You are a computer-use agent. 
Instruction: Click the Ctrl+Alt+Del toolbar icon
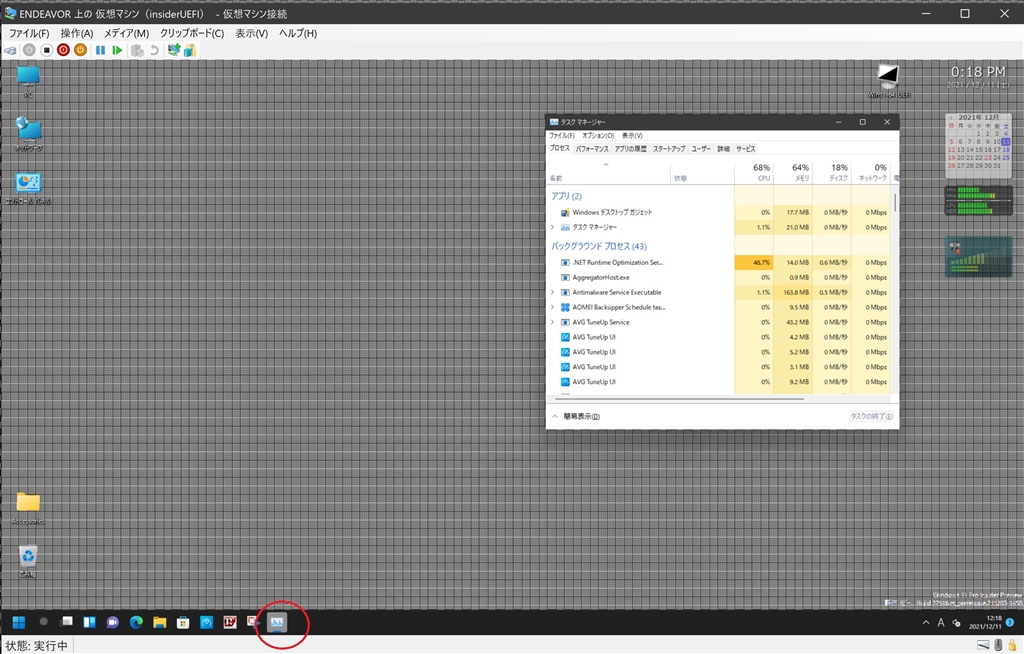tap(10, 50)
